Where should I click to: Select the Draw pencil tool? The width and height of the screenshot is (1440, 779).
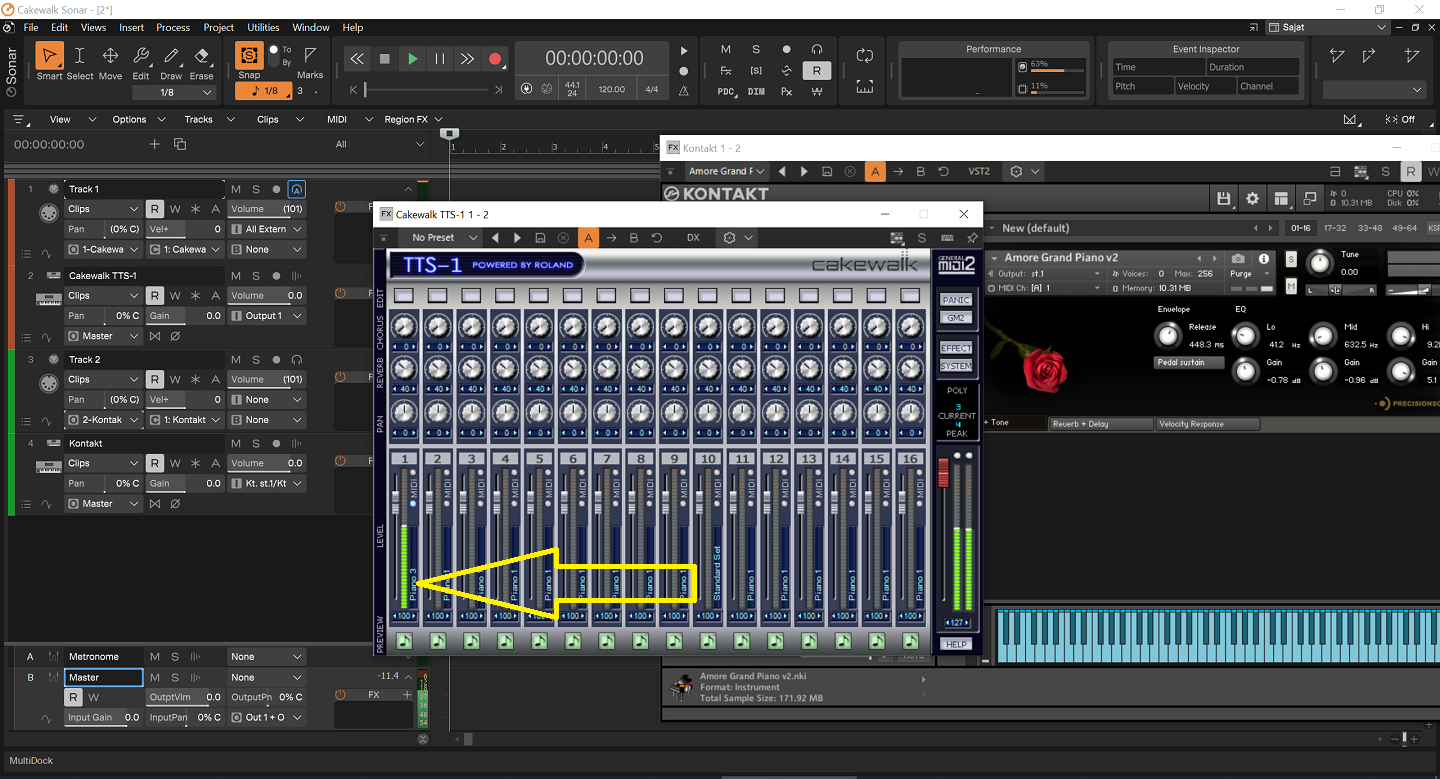pos(171,56)
